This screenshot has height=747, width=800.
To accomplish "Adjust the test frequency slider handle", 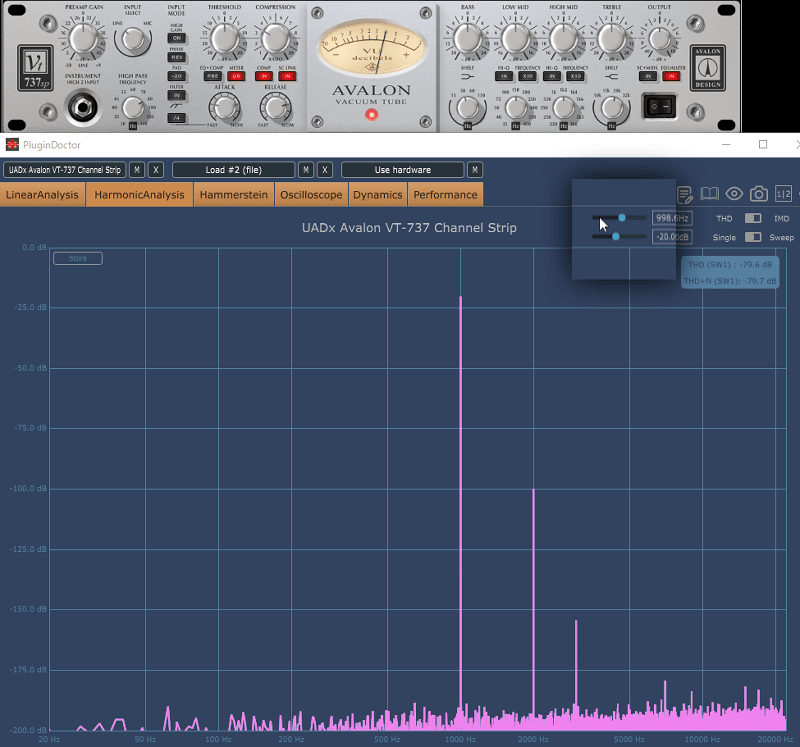I will coord(622,218).
